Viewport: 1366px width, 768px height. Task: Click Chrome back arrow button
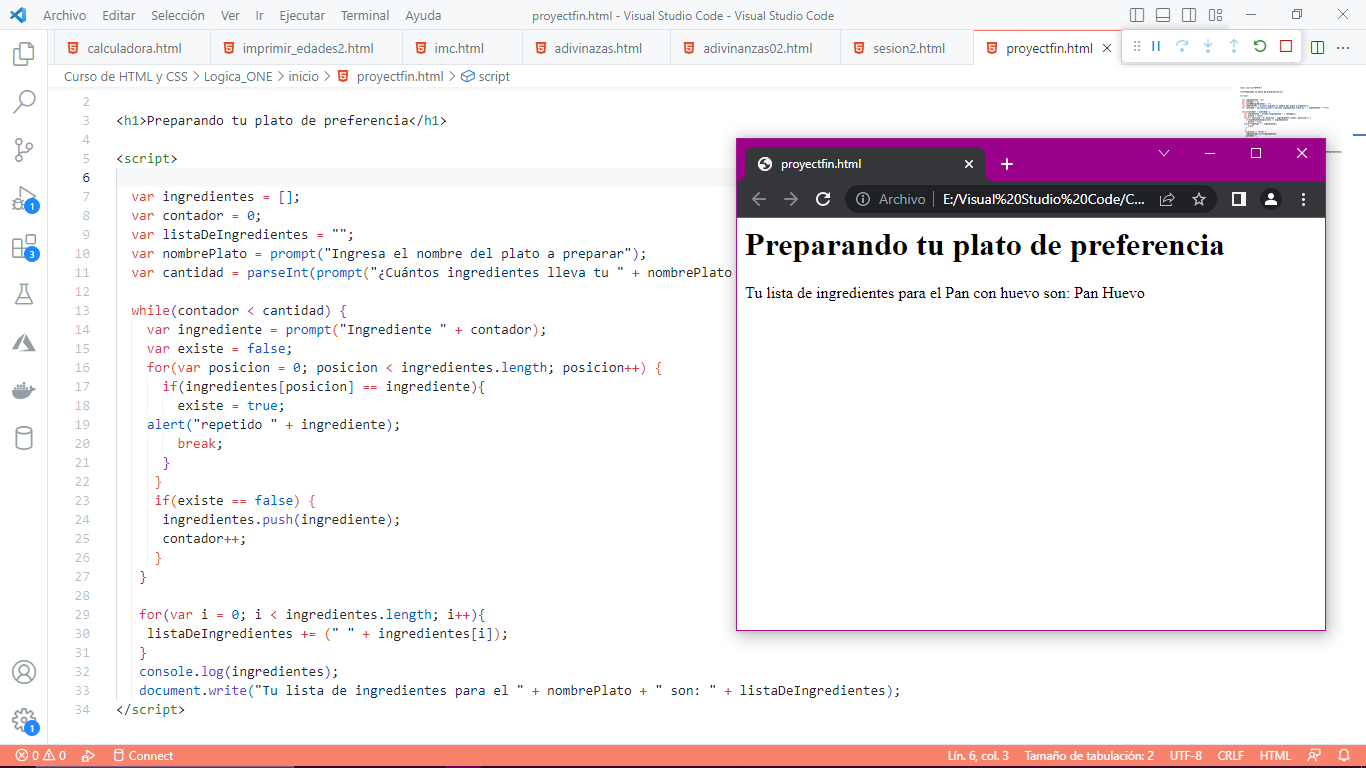click(759, 199)
